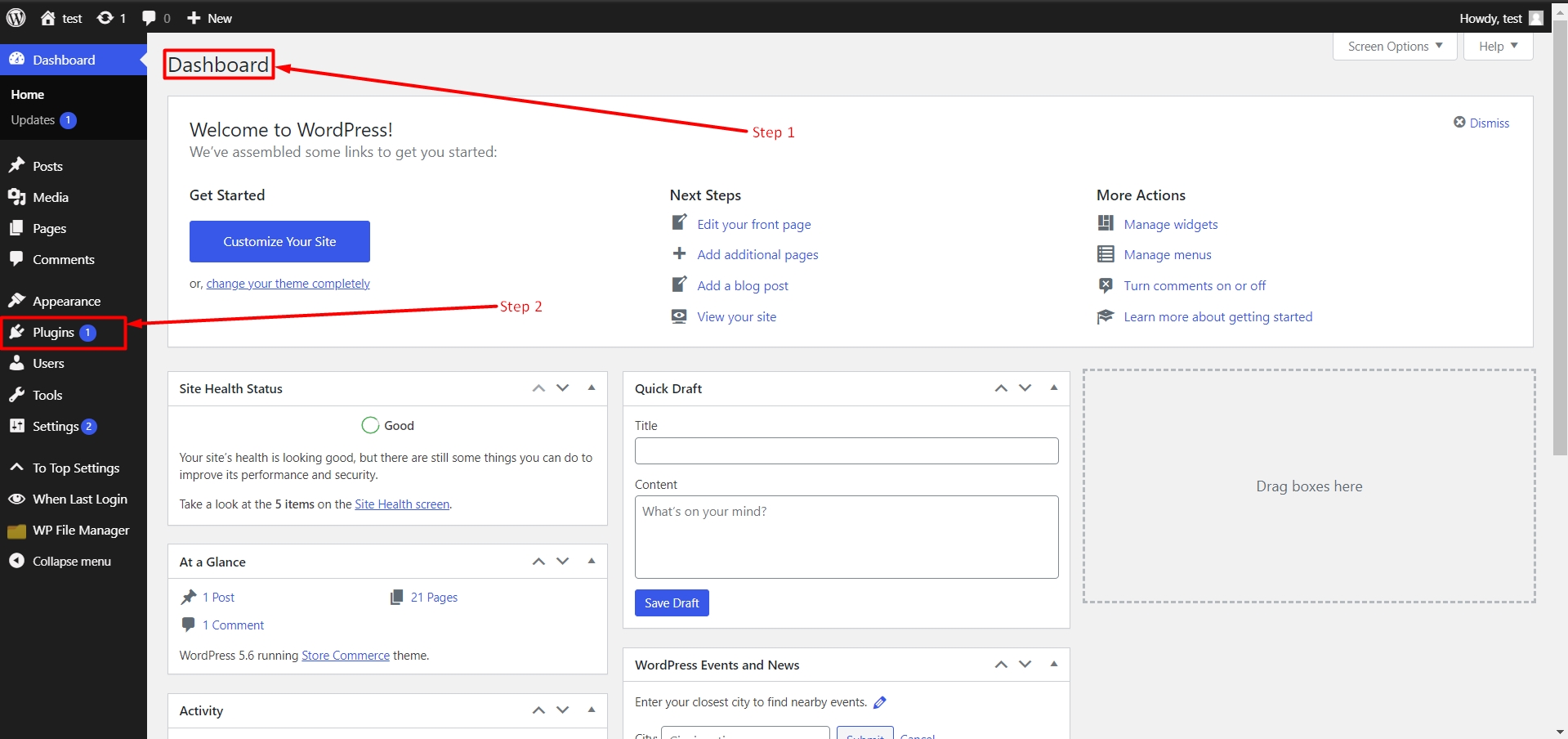Toggle the WordPress Events and News panel
The height and width of the screenshot is (739, 1568).
pos(1054,665)
